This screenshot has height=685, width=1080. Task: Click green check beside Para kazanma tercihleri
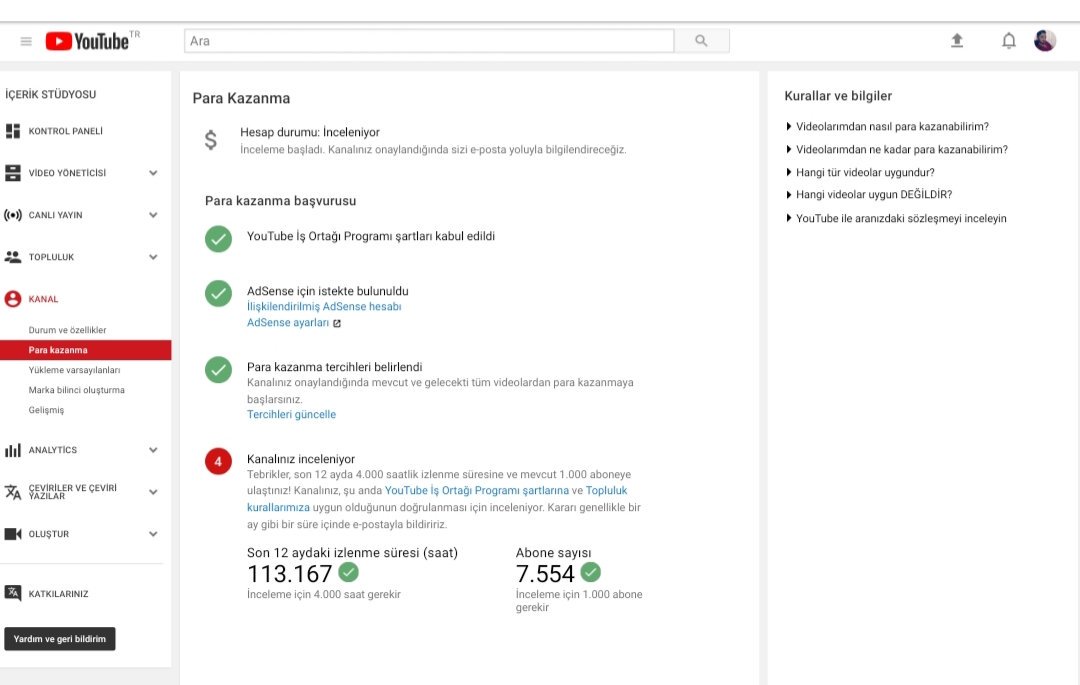click(x=218, y=370)
